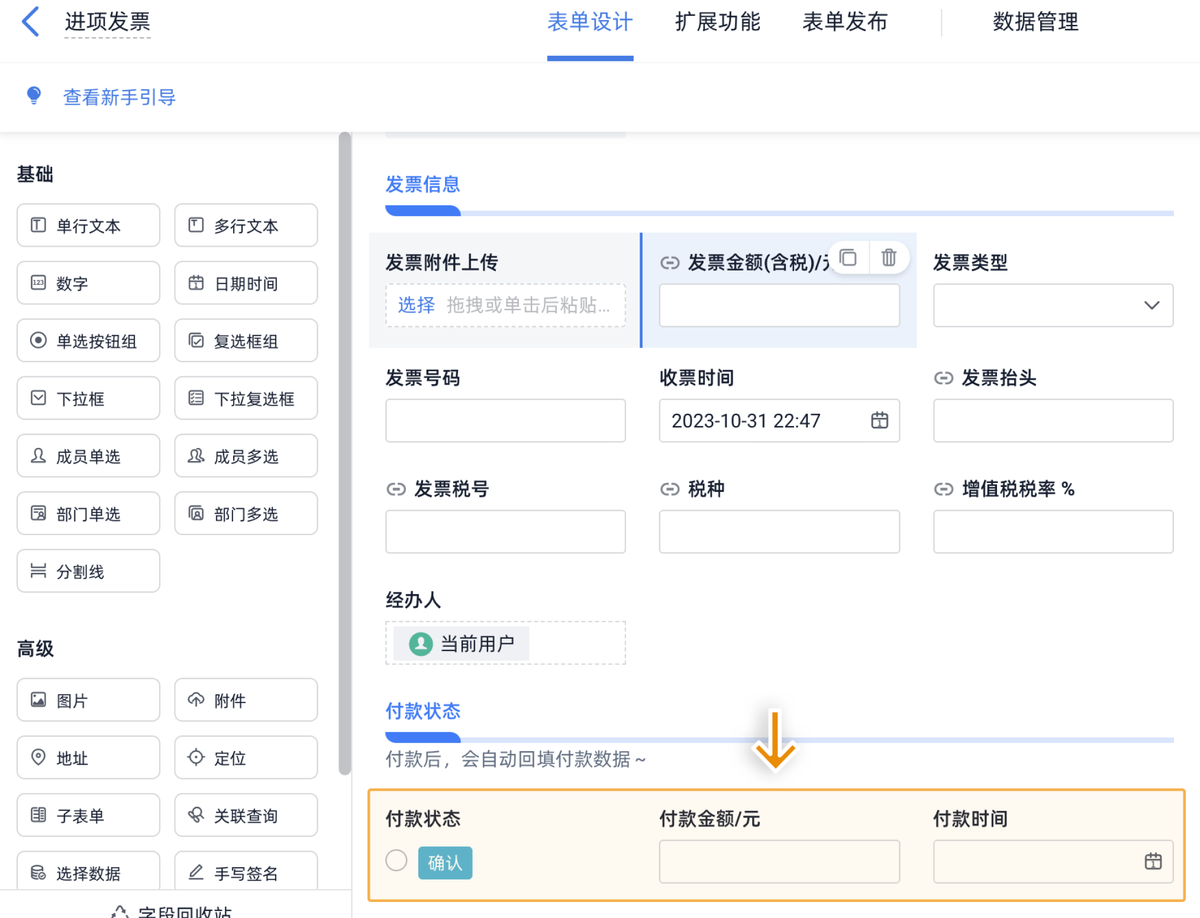The height and width of the screenshot is (918, 1200).
Task: Open the 查看新手引导 link
Action: [x=120, y=97]
